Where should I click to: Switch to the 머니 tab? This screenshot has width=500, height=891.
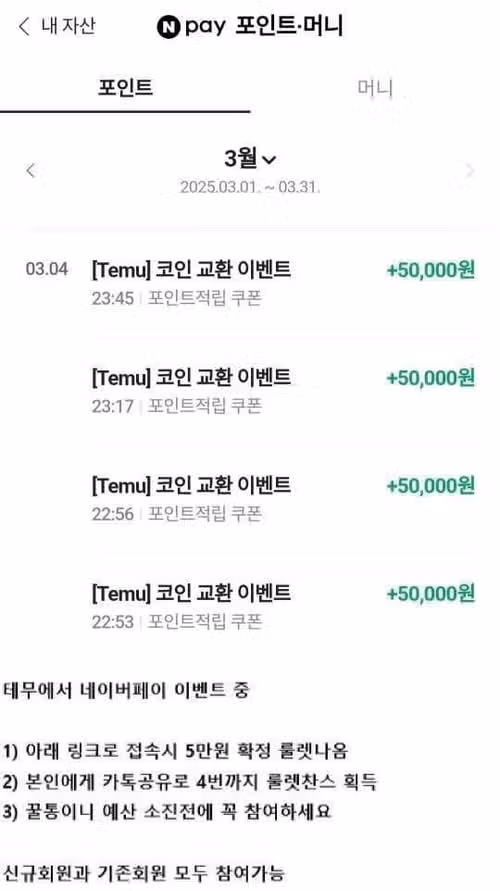[x=375, y=88]
